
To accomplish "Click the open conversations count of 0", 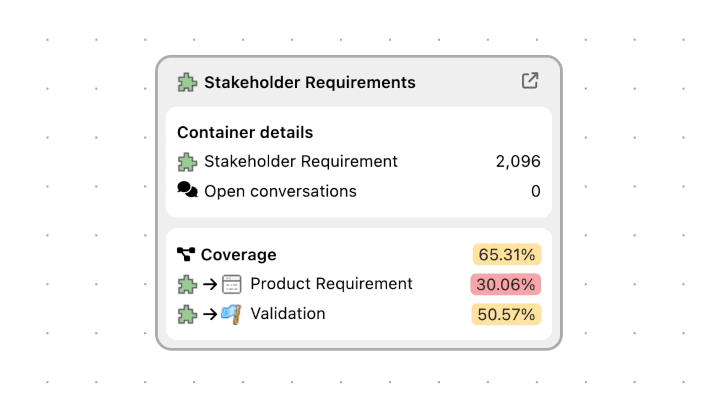I will (535, 191).
